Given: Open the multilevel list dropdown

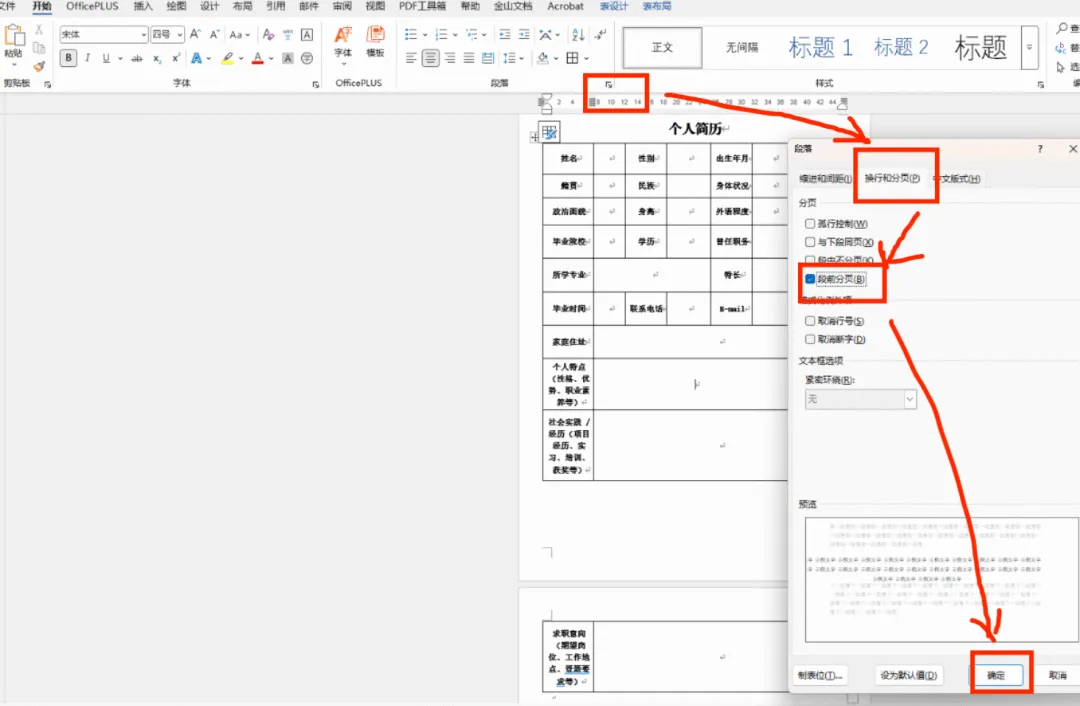Looking at the screenshot, I should (485, 34).
